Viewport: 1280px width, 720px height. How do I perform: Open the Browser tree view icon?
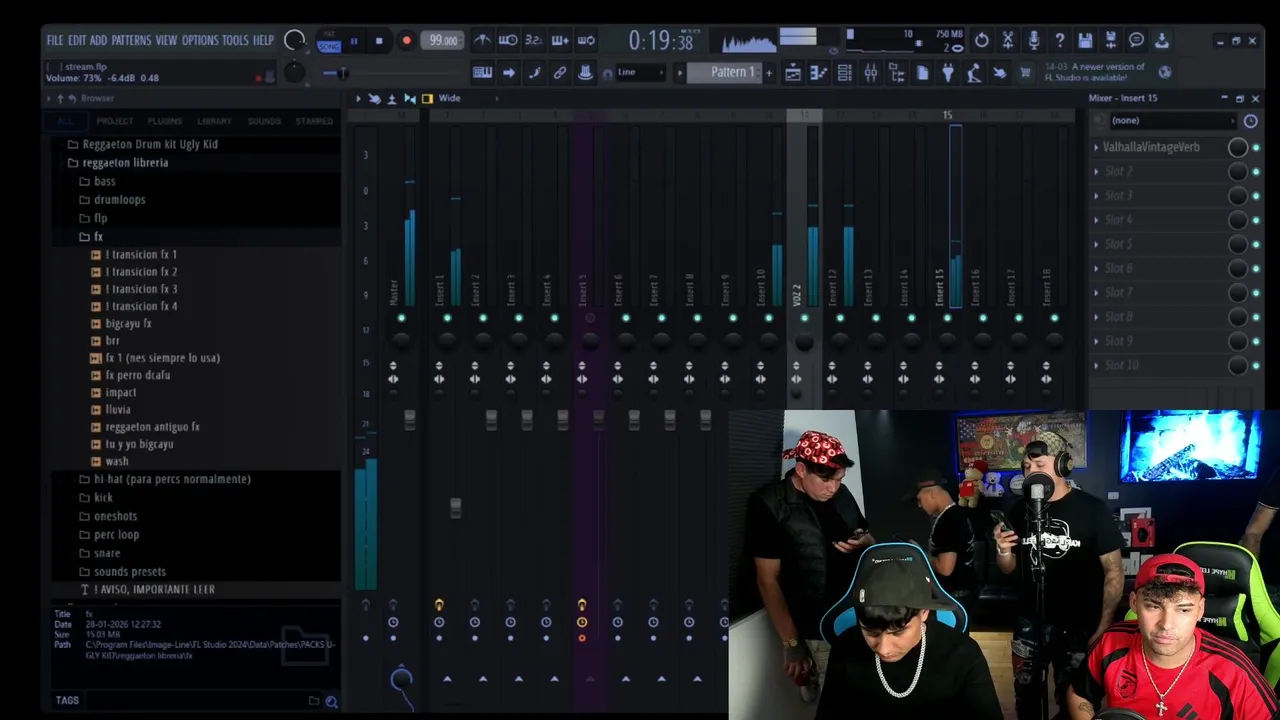coord(897,72)
